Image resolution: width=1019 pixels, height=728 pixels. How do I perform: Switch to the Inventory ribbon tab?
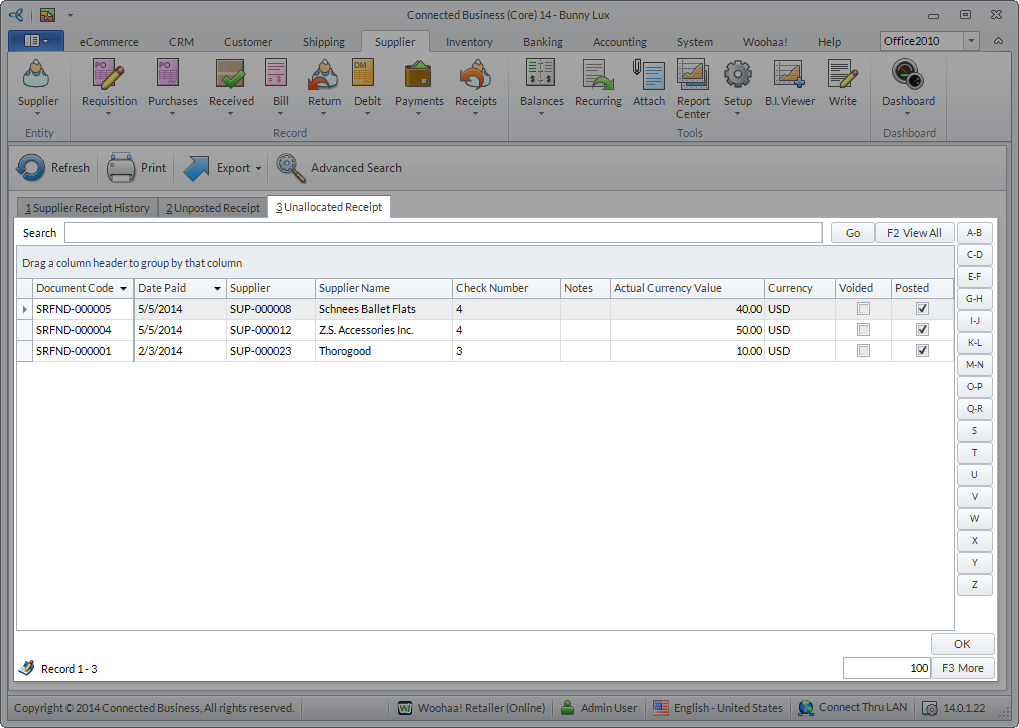469,42
